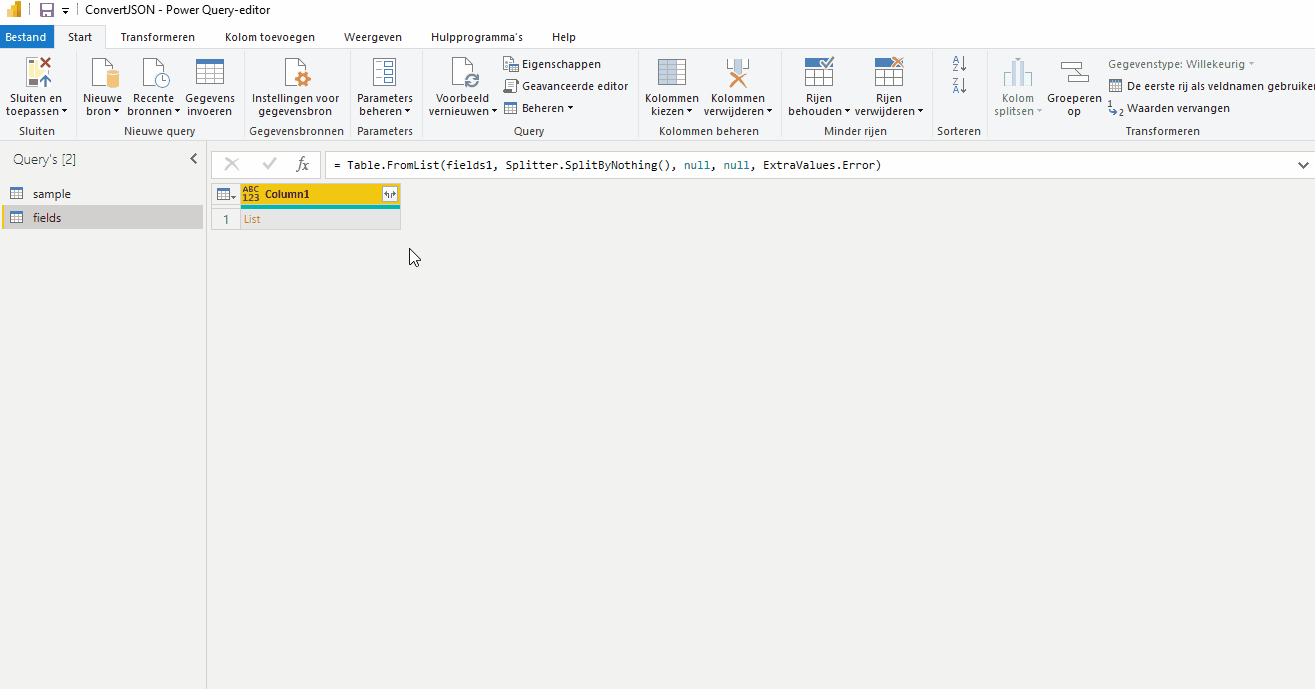Click De eerste rij als veldnamen gebruiken

(x=1211, y=86)
